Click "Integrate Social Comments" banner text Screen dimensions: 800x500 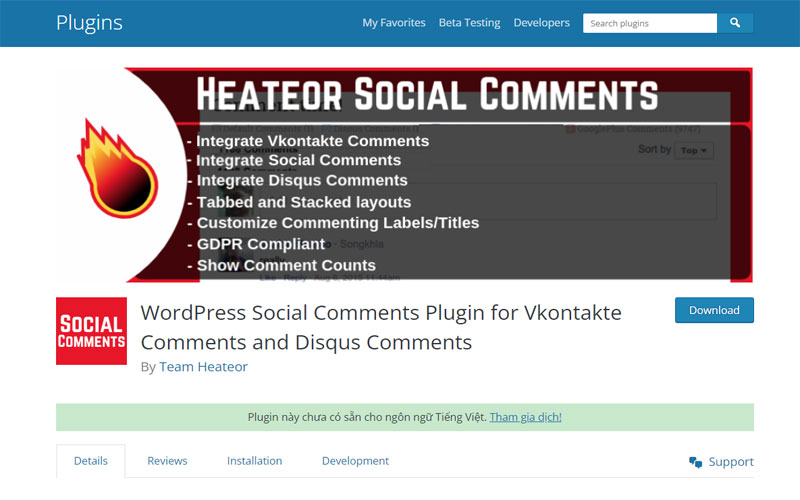click(298, 160)
